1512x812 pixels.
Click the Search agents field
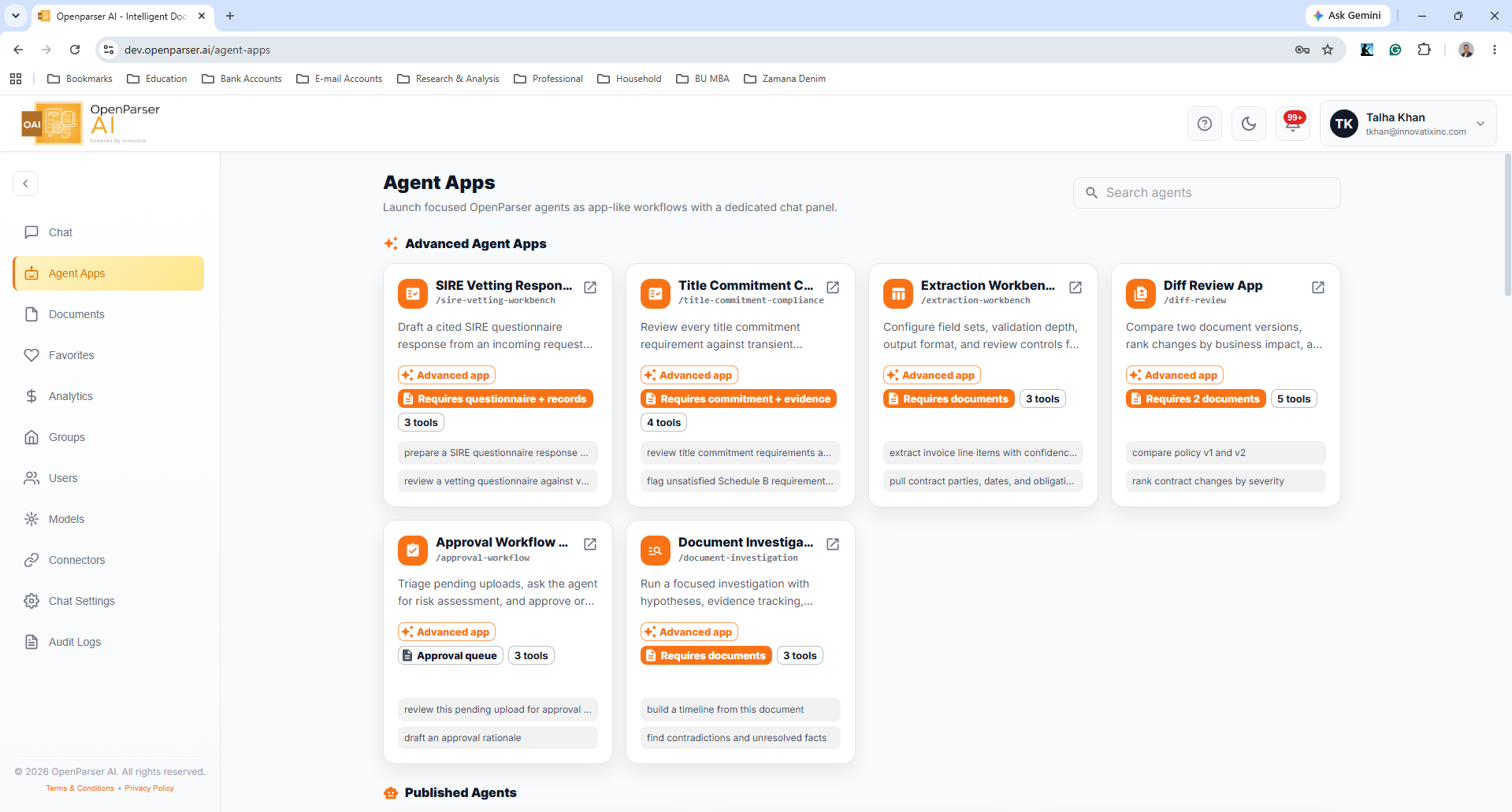click(1206, 193)
